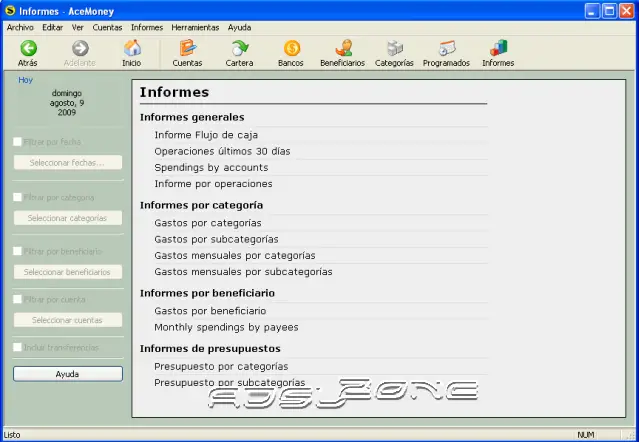Screen dimensions: 639x442
Task: Open Gastos mensuales por categorías report
Action: (235, 255)
